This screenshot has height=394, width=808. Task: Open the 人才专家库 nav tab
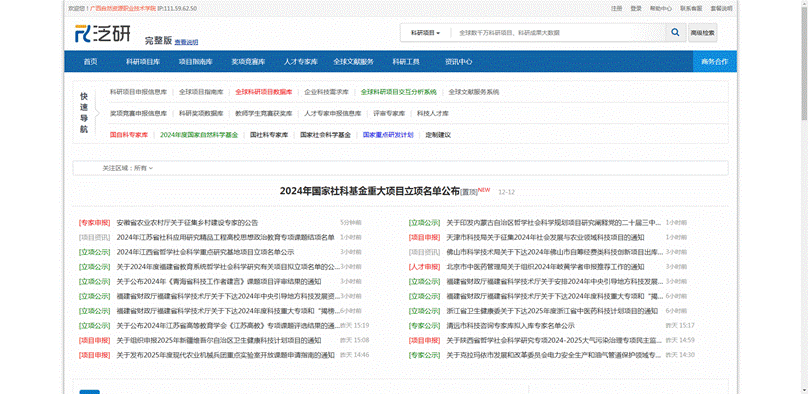[x=300, y=62]
